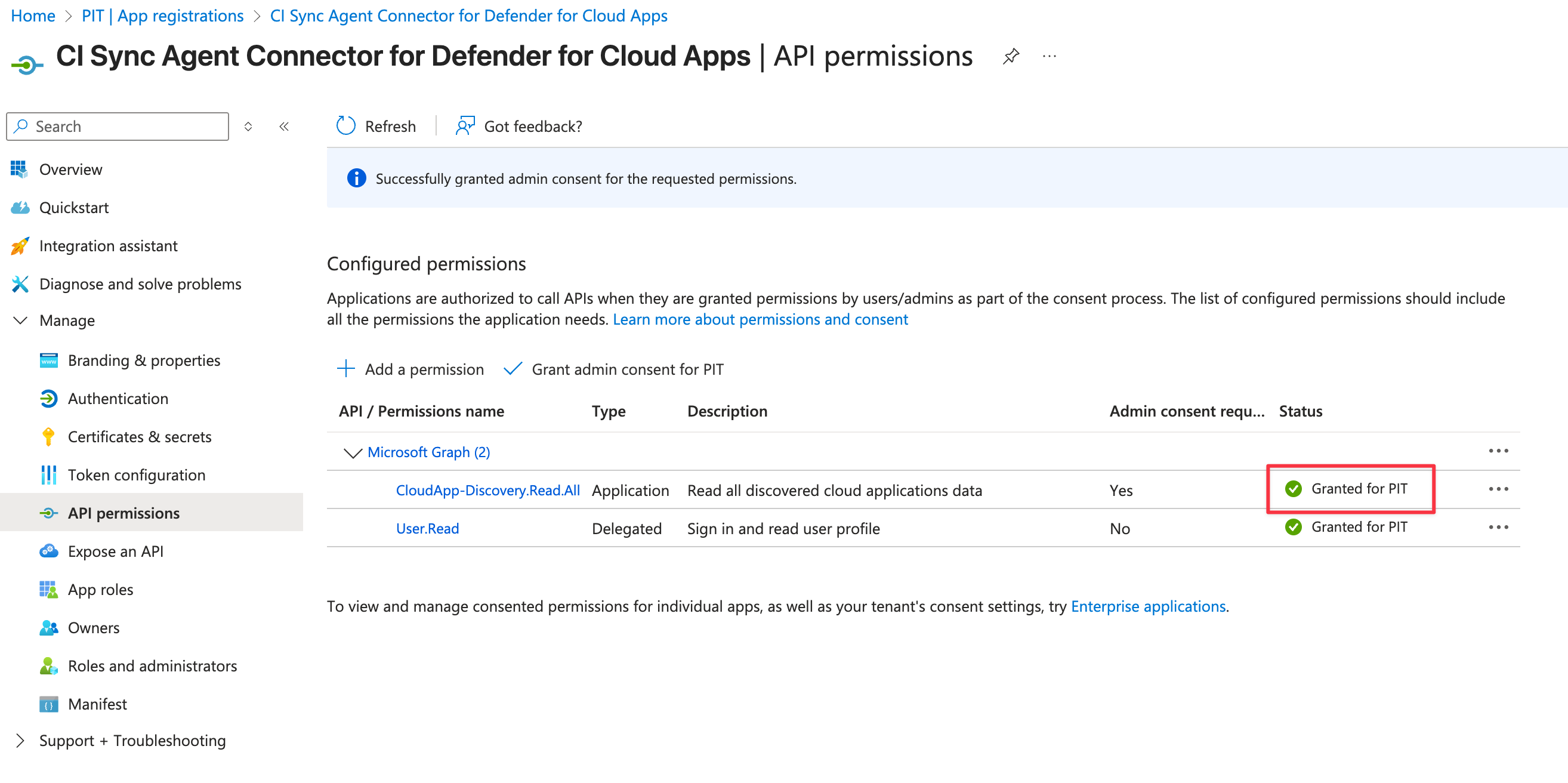Collapse the Manage section
The image size is (1568, 783).
pyautogui.click(x=20, y=320)
